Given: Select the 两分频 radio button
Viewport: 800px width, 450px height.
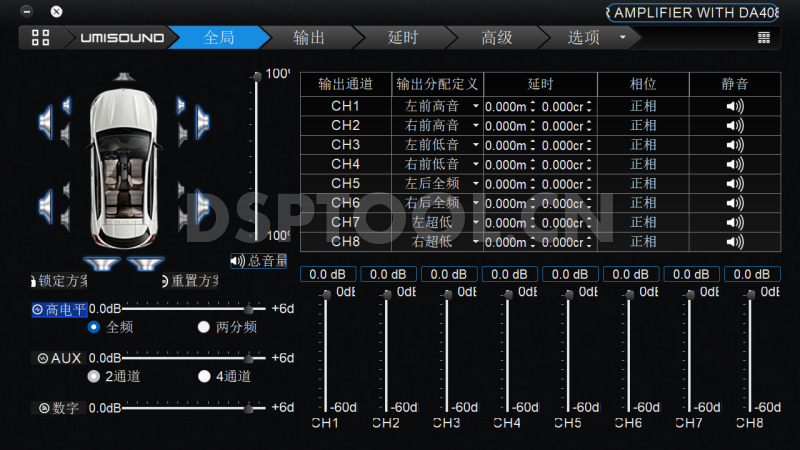Looking at the screenshot, I should tap(204, 327).
